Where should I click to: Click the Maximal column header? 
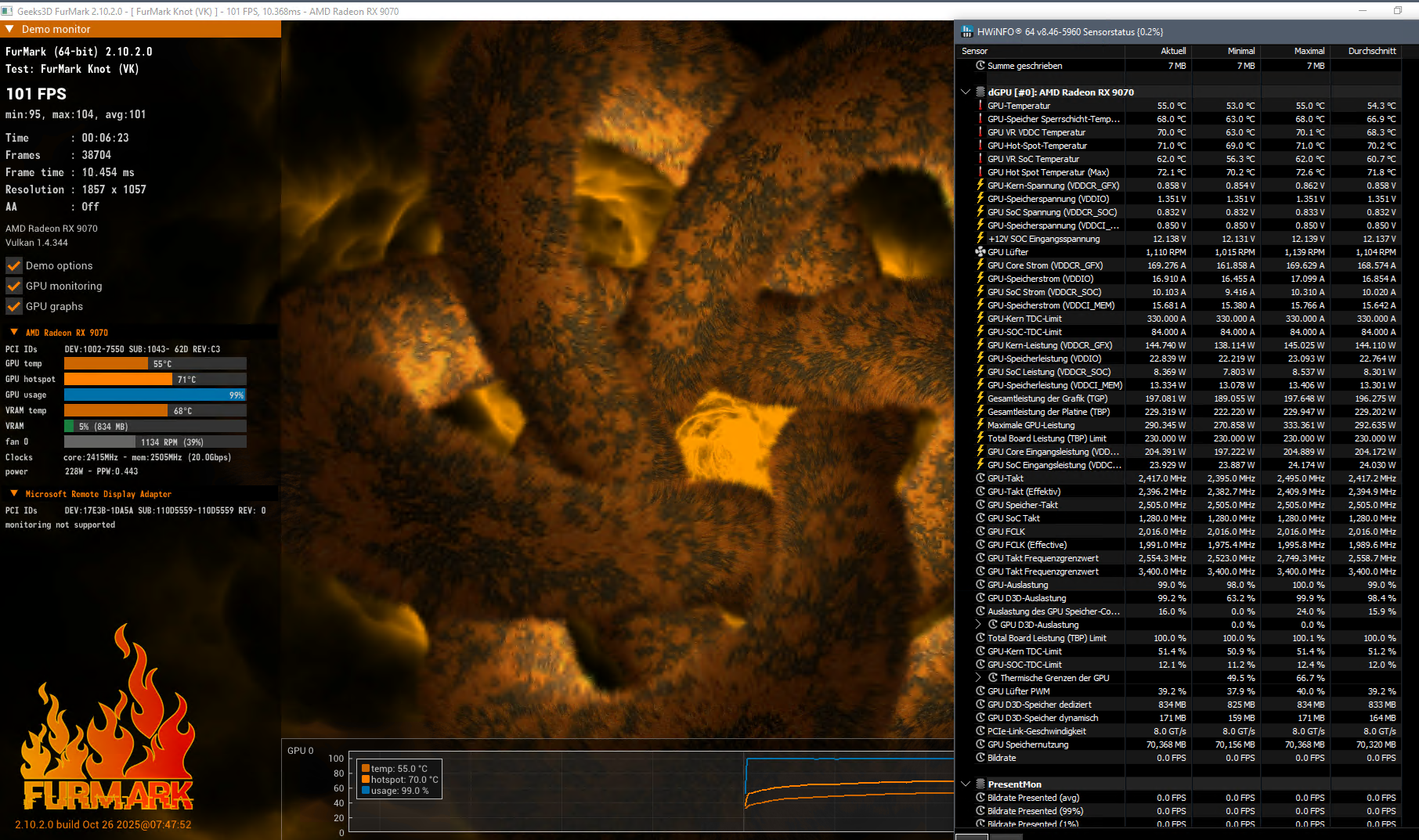pyautogui.click(x=1294, y=51)
